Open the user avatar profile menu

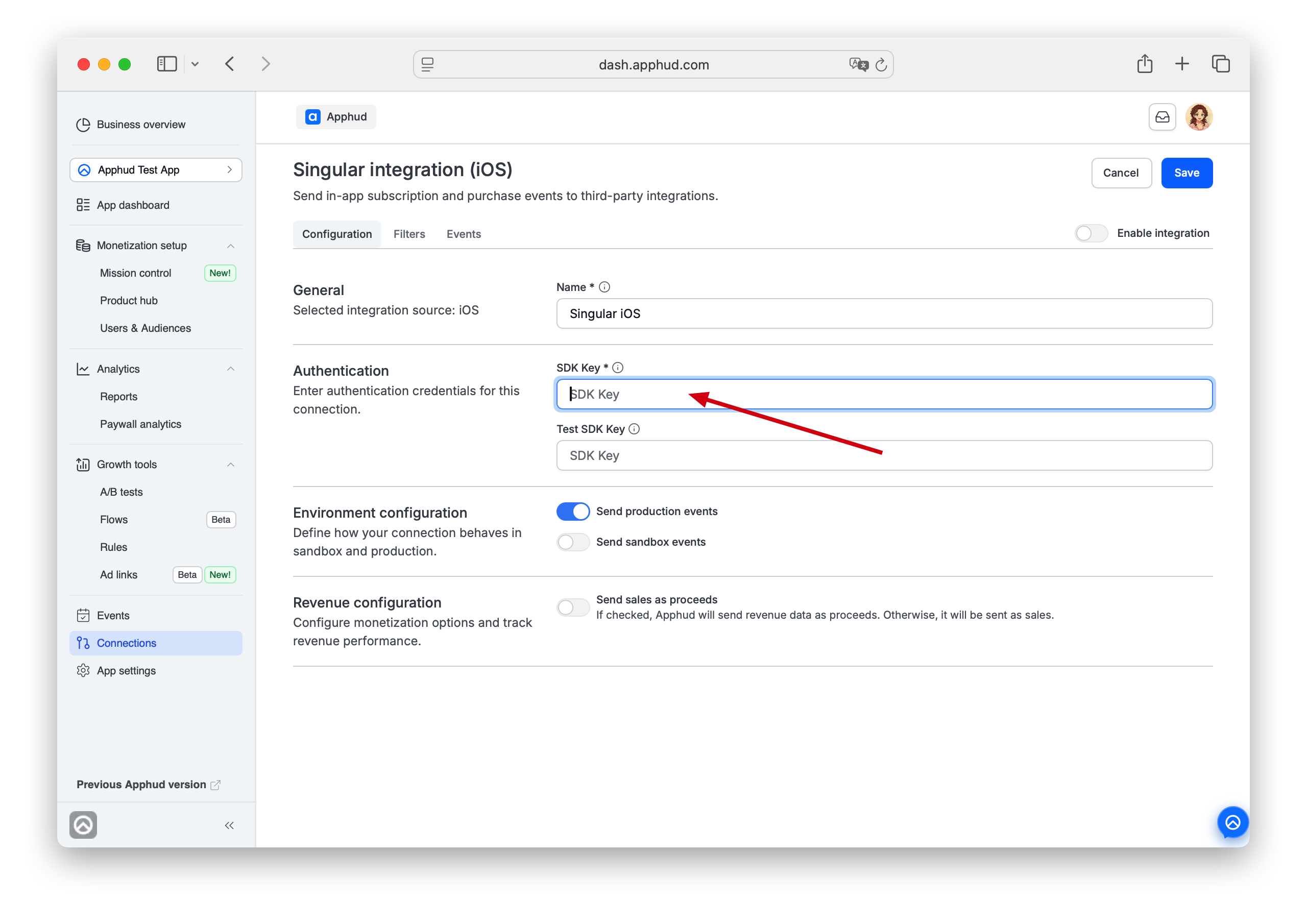(x=1199, y=117)
